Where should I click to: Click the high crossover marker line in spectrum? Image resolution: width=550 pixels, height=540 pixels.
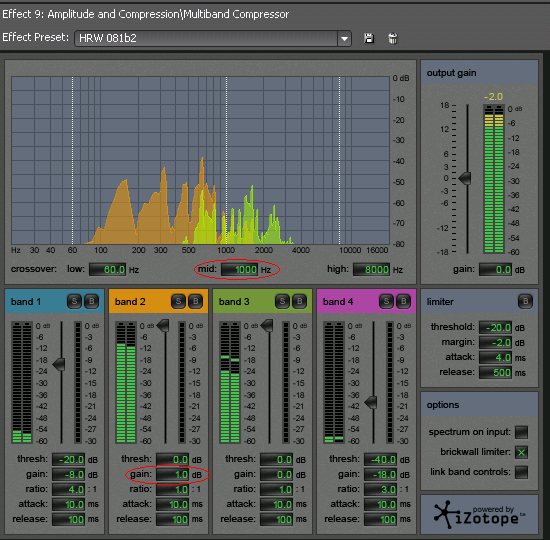[x=340, y=160]
